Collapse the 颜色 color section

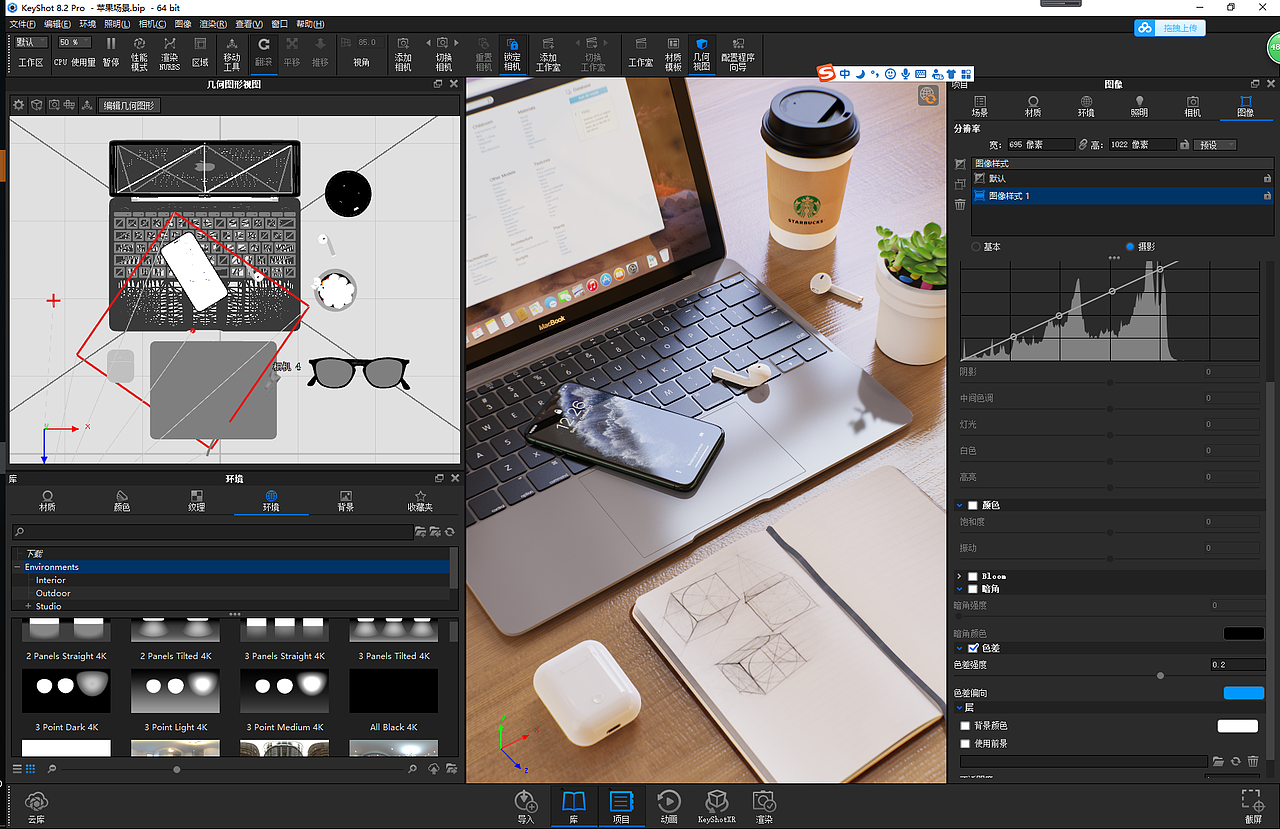(x=960, y=506)
